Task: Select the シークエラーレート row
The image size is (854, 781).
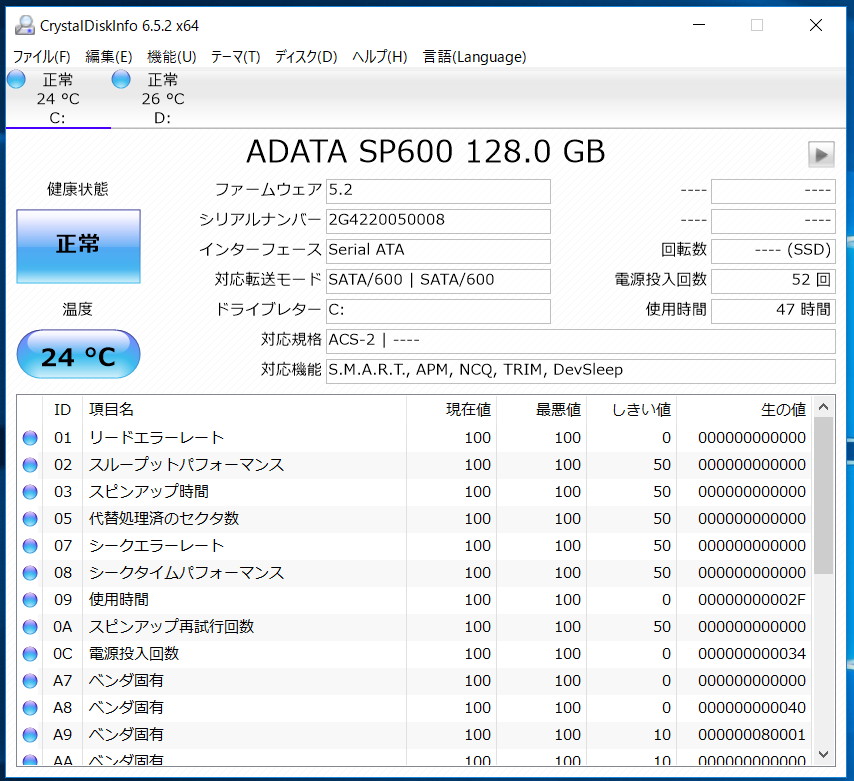Action: [415, 546]
